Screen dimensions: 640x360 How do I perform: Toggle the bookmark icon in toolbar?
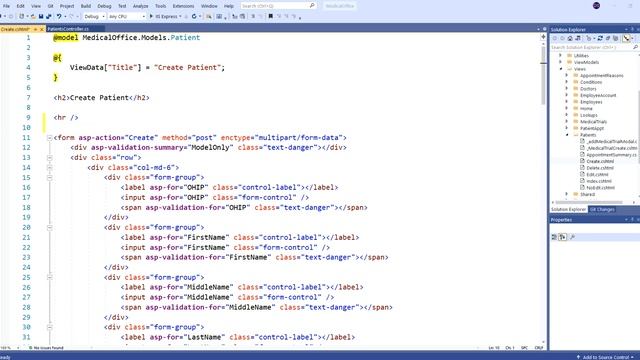coord(270,16)
